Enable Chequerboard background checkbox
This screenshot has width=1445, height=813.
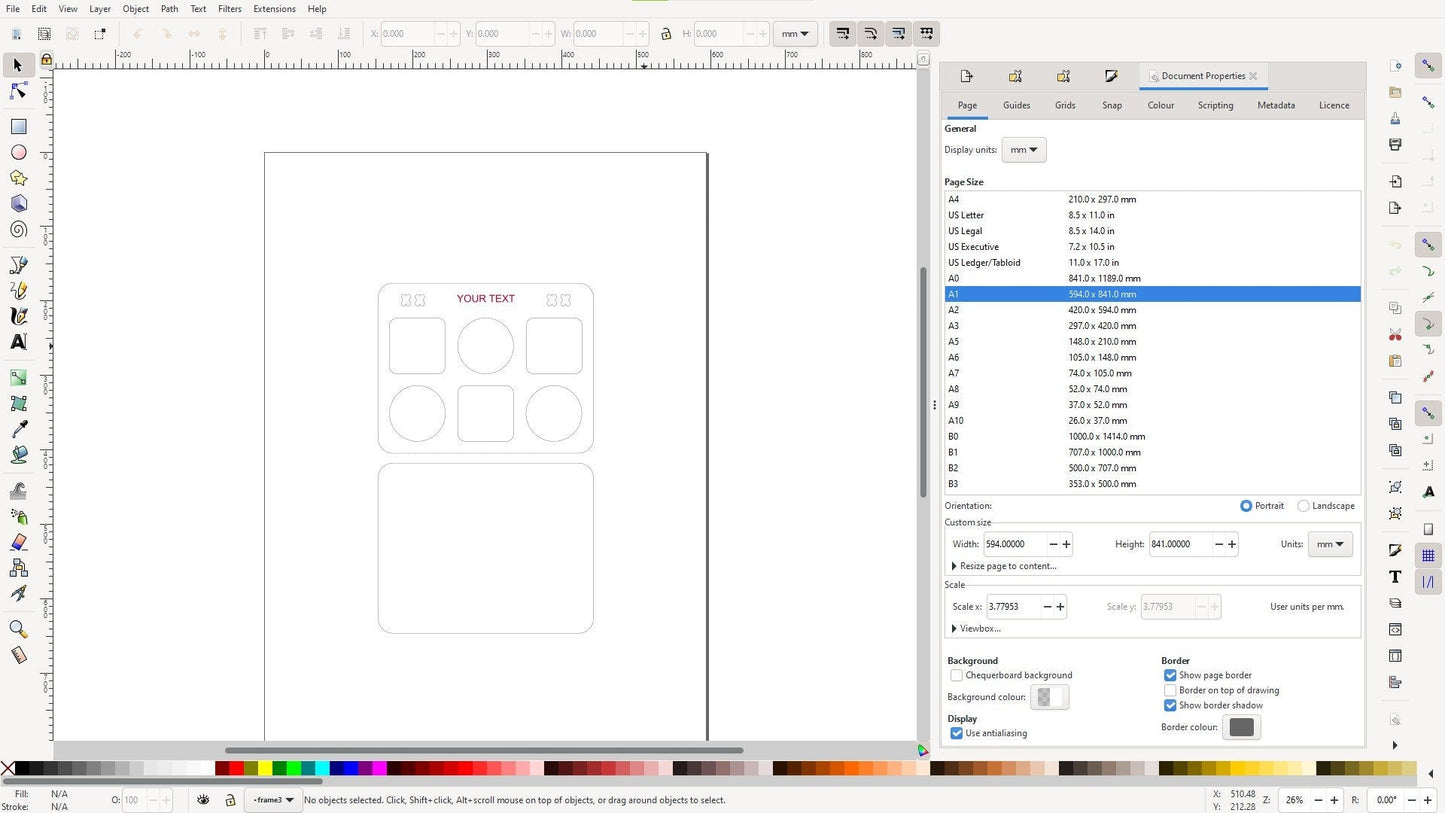(957, 676)
